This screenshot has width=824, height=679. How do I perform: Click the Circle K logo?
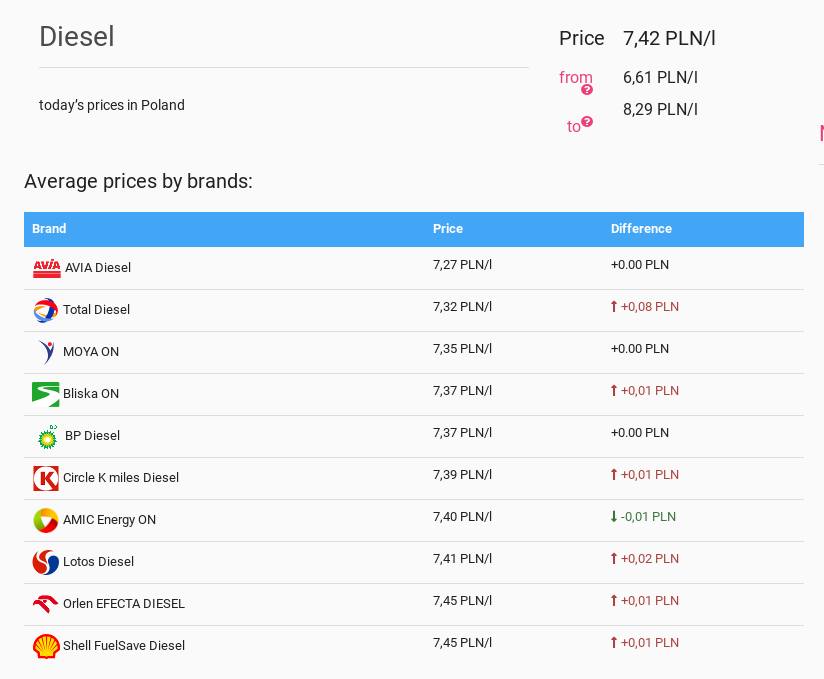point(46,478)
